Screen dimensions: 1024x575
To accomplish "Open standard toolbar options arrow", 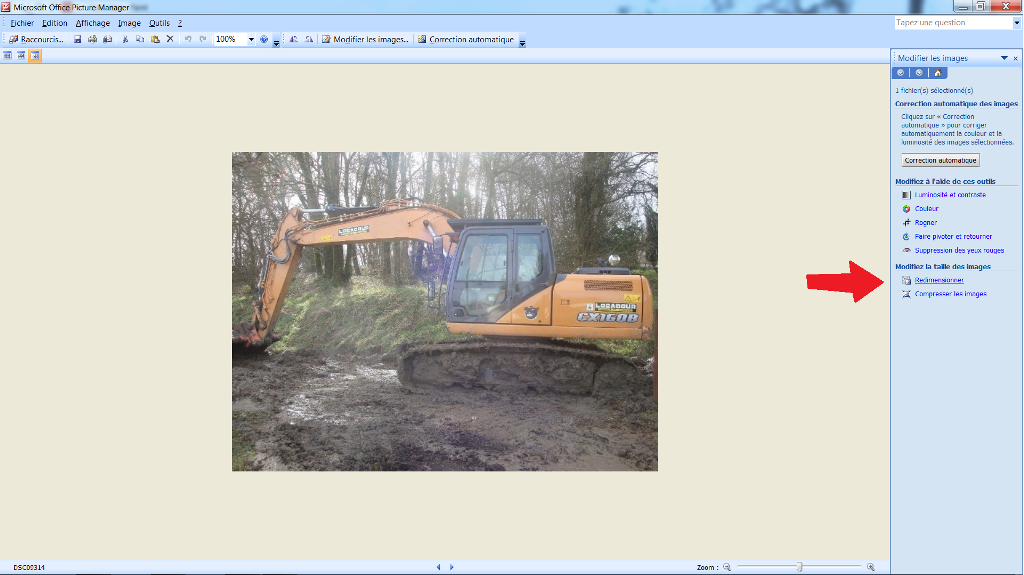I will click(x=276, y=43).
